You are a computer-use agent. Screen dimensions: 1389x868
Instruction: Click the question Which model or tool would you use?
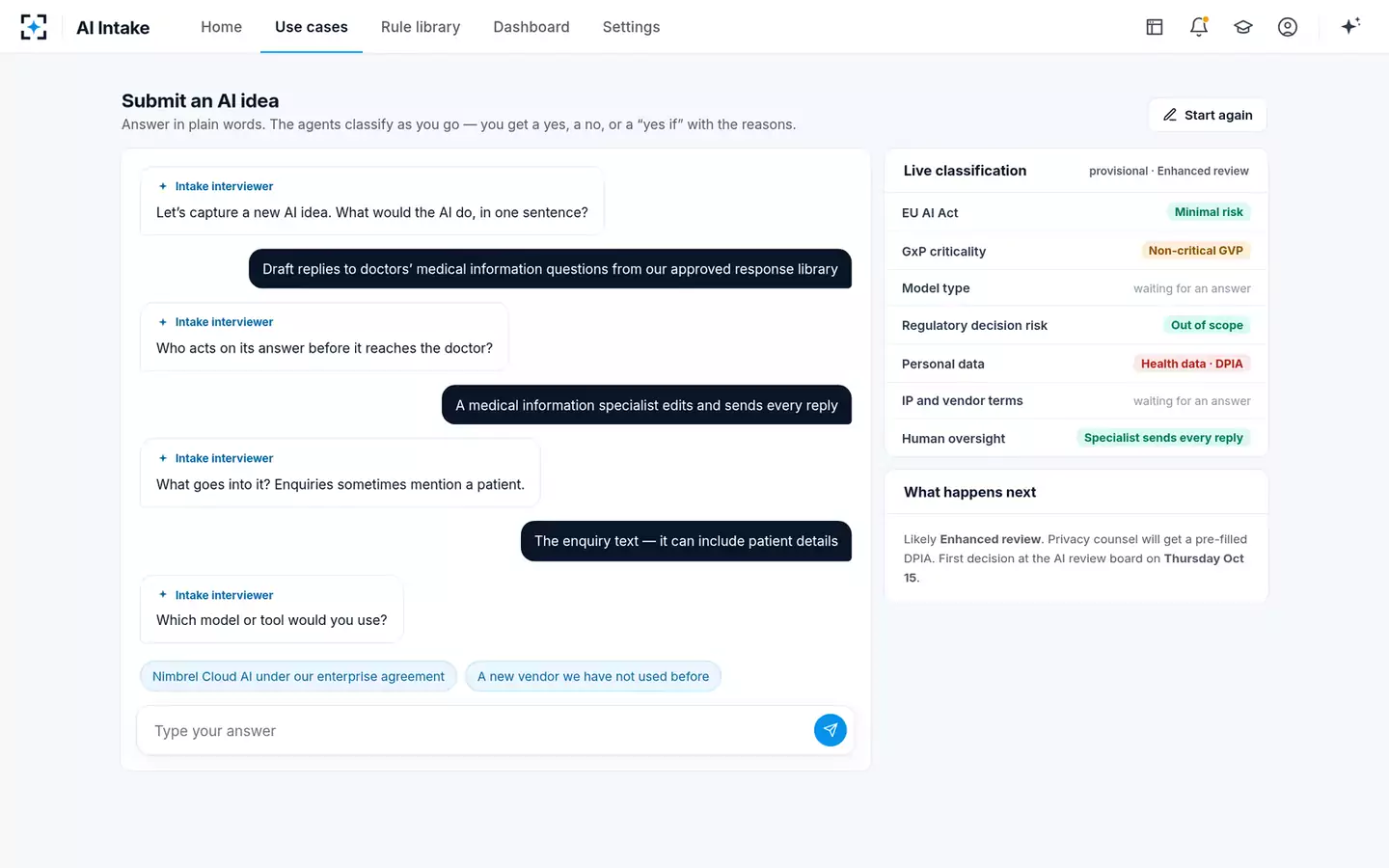272,620
